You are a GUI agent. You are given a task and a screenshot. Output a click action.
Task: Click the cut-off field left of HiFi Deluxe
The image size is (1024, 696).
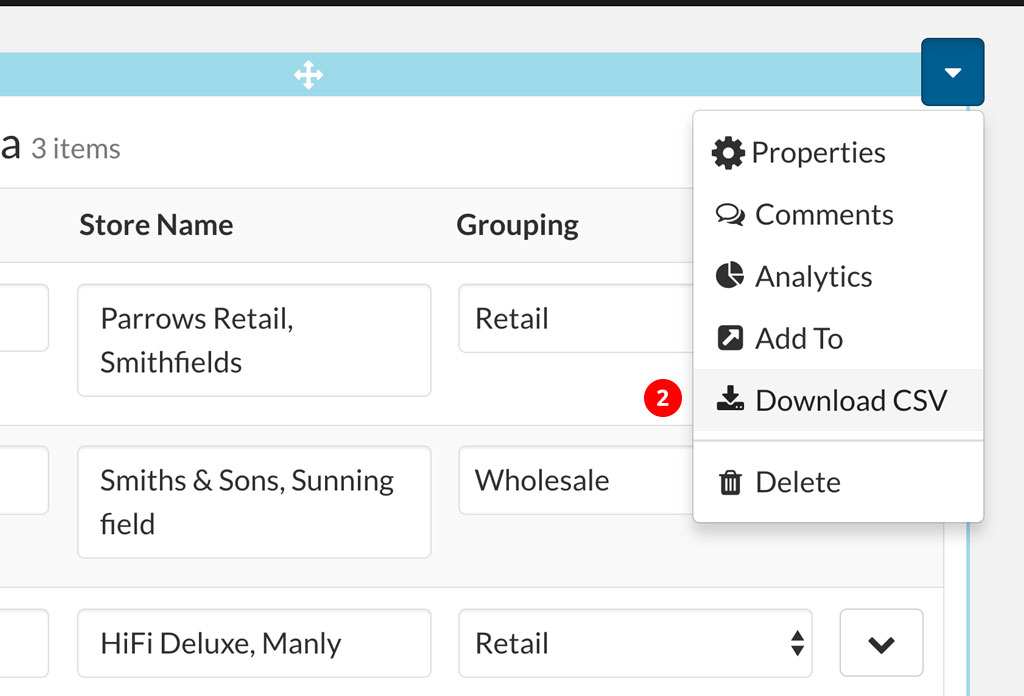[x=24, y=643]
